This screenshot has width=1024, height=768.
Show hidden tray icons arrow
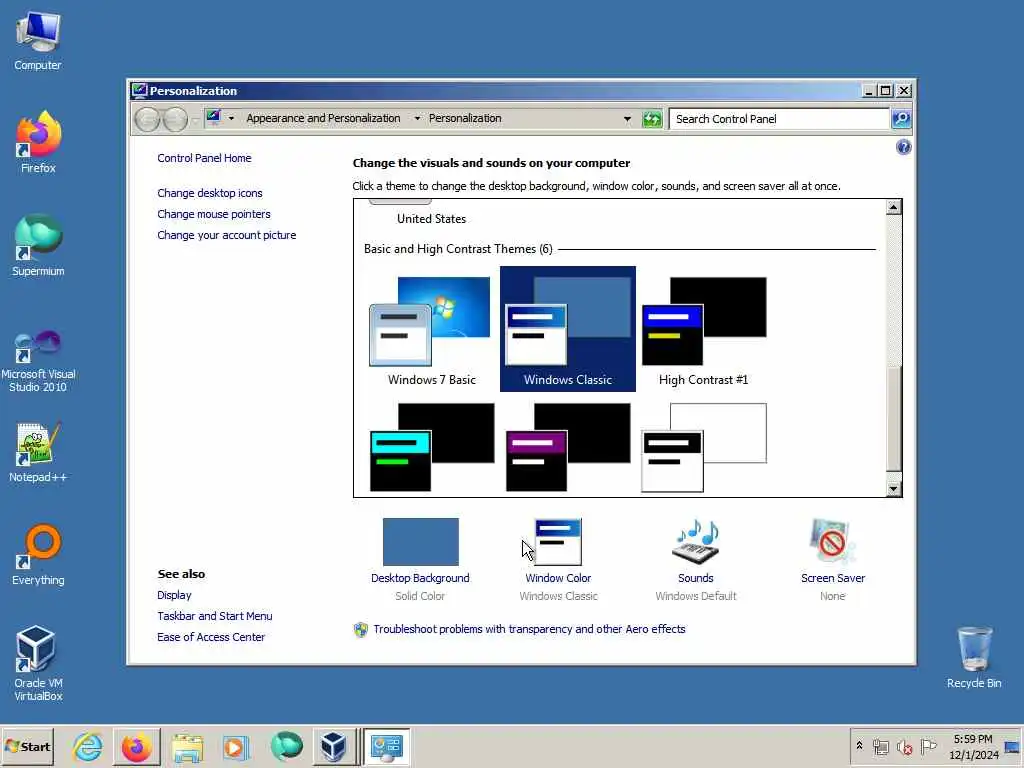(x=859, y=746)
